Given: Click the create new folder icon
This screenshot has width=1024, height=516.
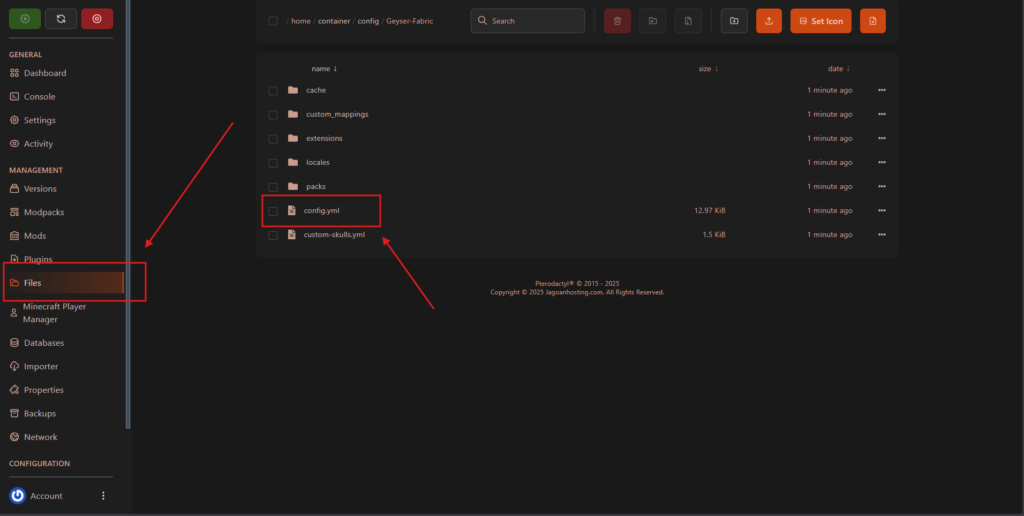Looking at the screenshot, I should coord(733,21).
